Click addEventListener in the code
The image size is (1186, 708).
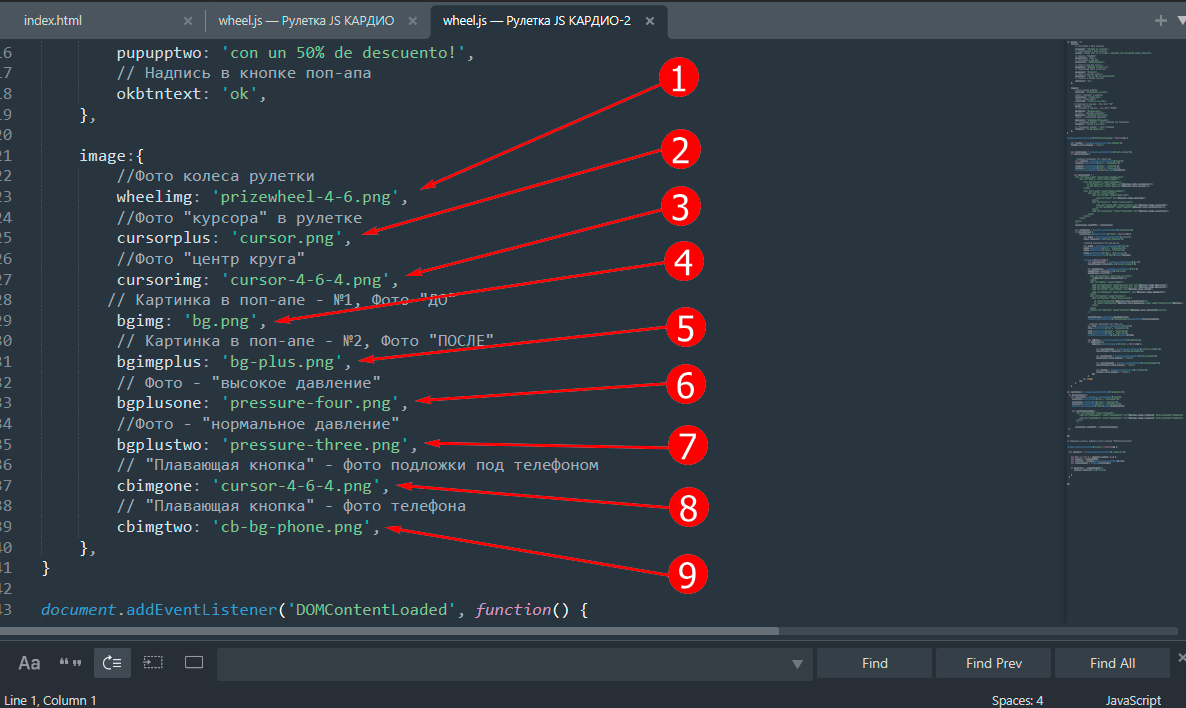(202, 610)
